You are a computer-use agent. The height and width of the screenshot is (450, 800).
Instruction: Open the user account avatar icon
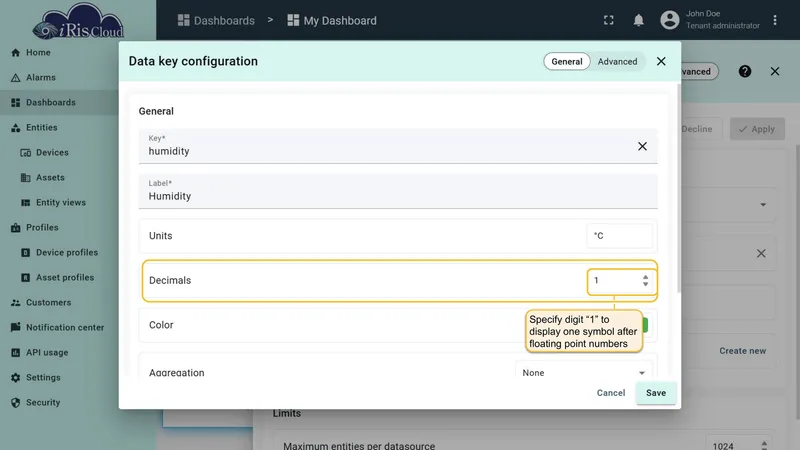tap(669, 20)
